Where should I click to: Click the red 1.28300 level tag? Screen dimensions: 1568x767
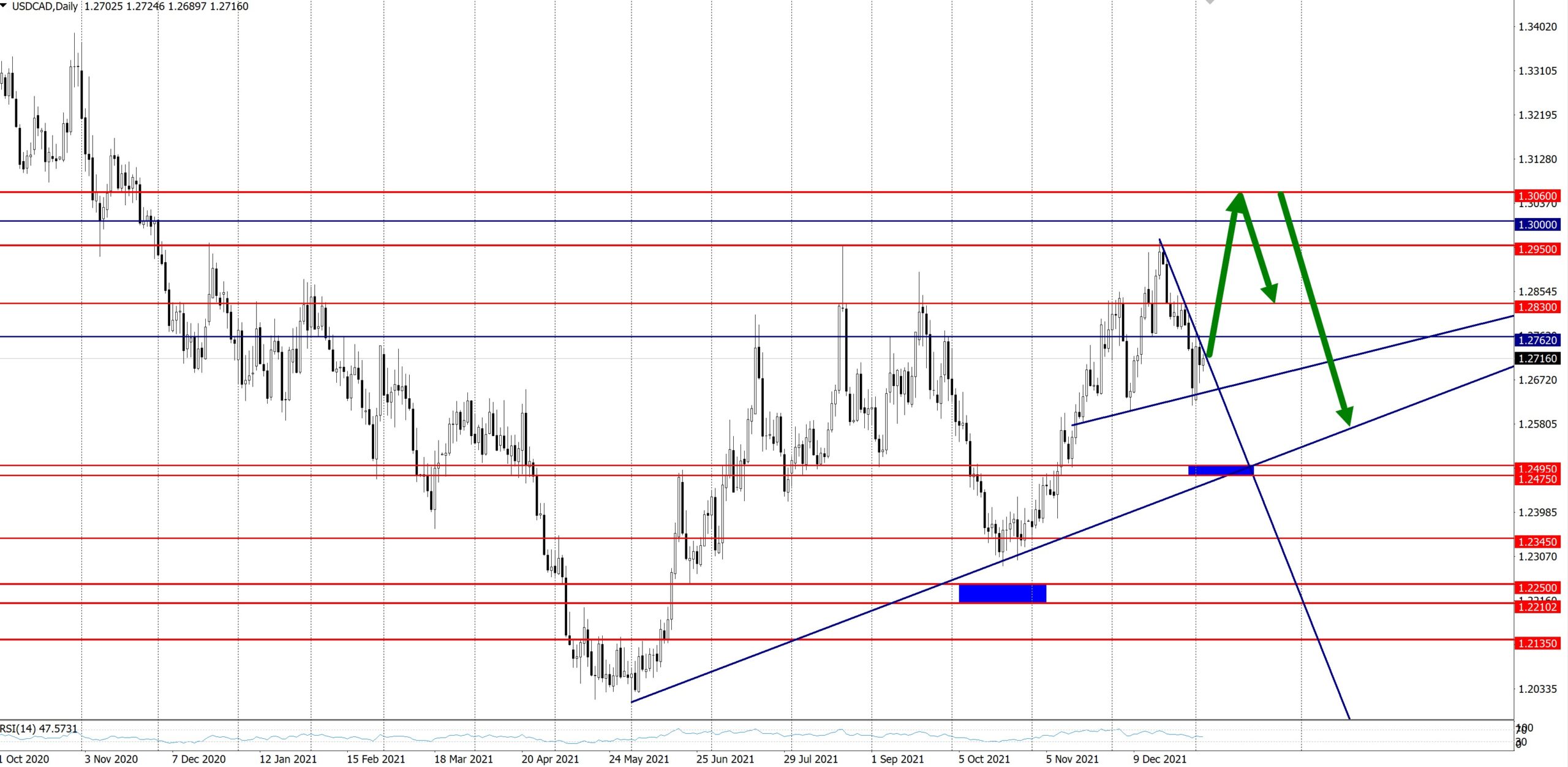(x=1537, y=307)
